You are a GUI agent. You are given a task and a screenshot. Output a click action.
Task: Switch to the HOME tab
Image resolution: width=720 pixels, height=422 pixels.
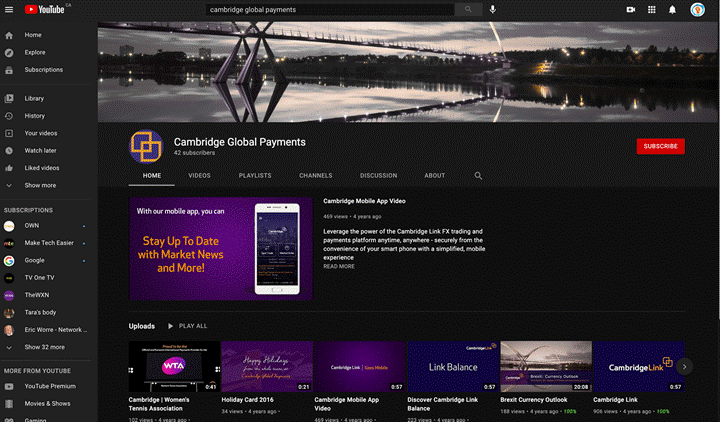pyautogui.click(x=152, y=176)
